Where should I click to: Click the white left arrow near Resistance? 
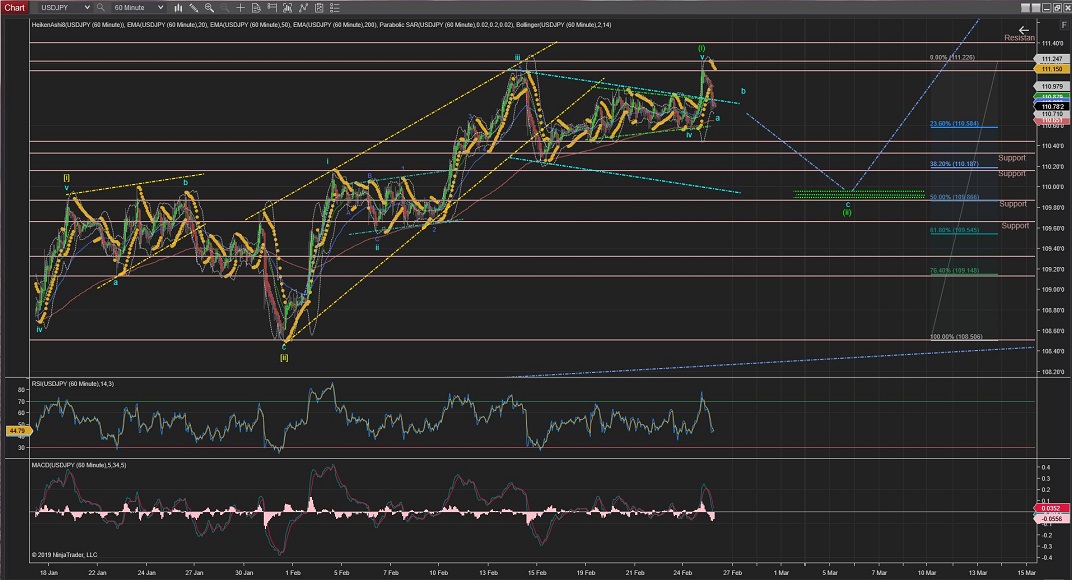(1023, 29)
